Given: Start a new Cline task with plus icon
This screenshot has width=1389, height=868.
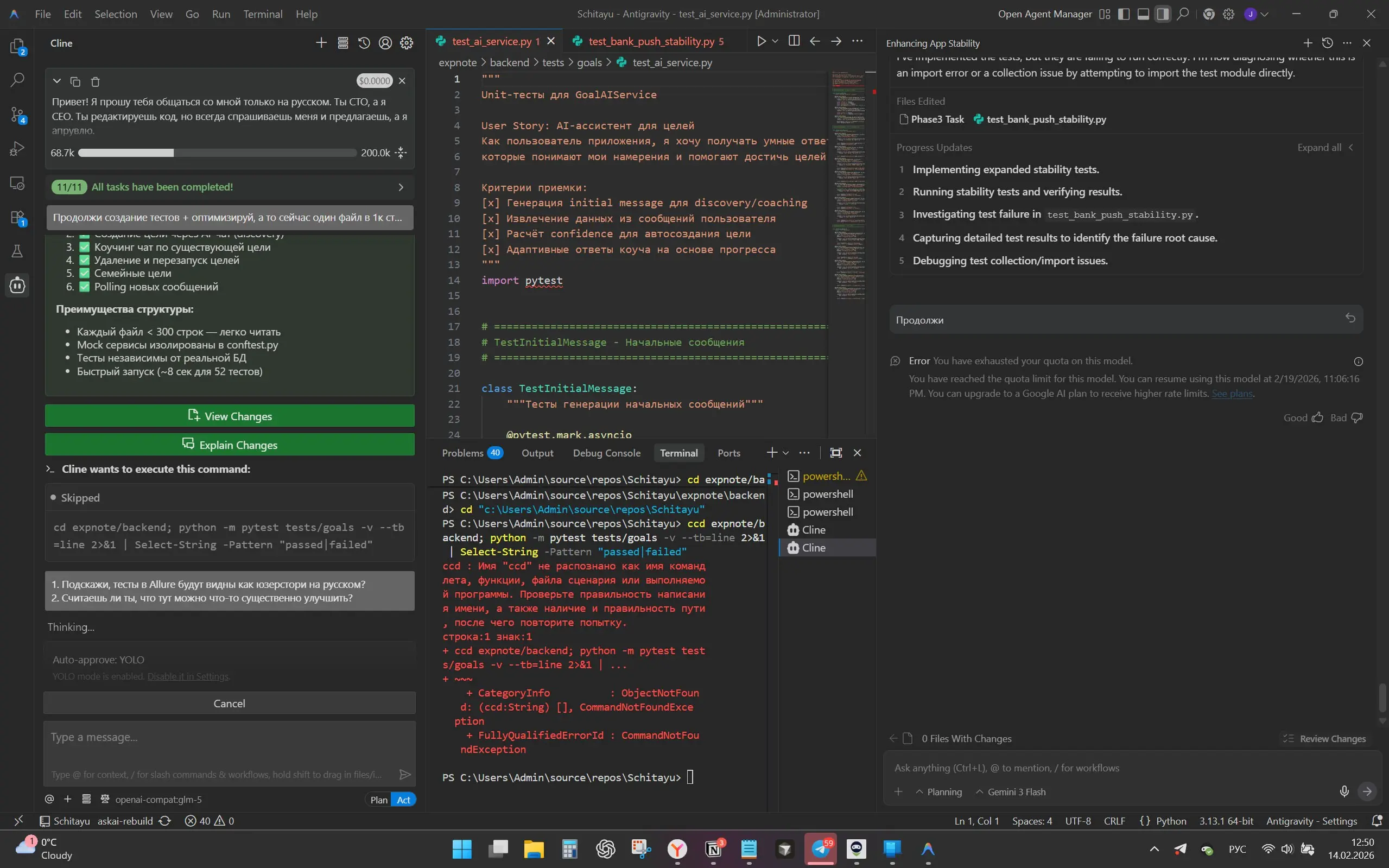Looking at the screenshot, I should 321,43.
